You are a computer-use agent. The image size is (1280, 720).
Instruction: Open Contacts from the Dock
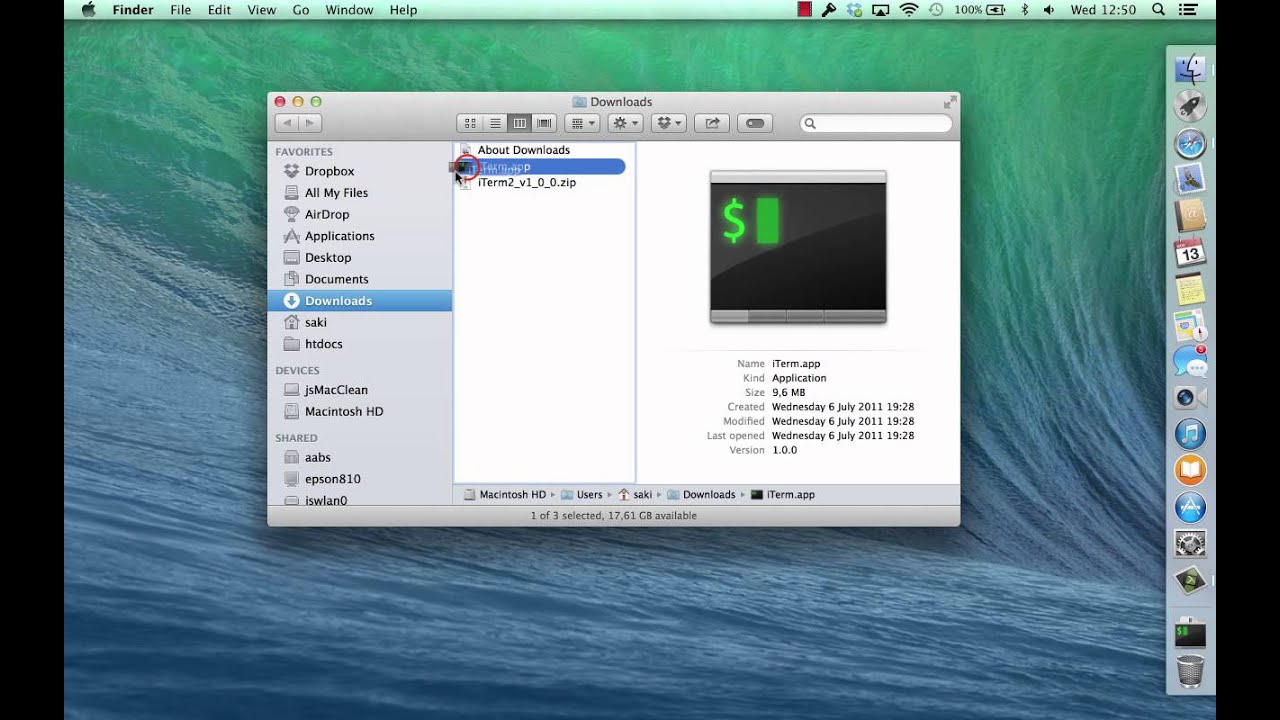(x=1190, y=216)
